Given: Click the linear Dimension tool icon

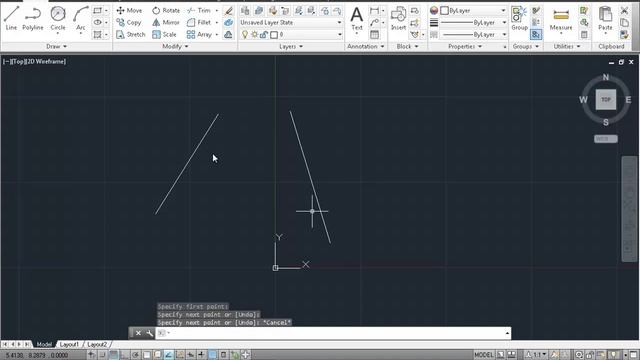Looking at the screenshot, I should coord(374,11).
